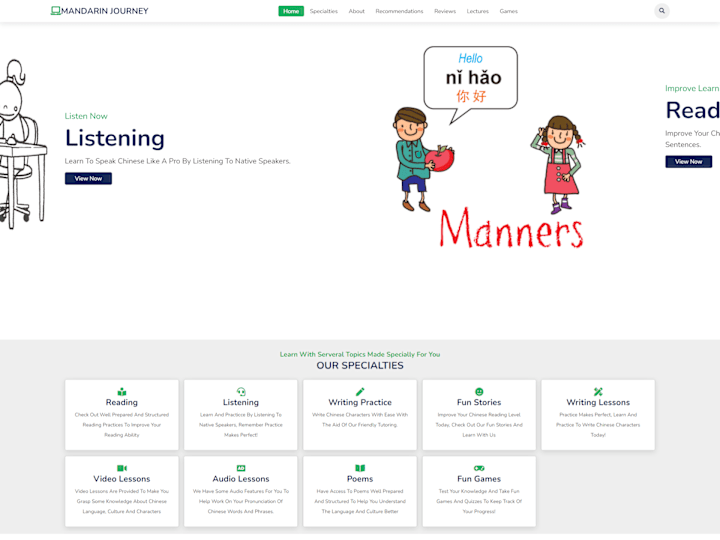Image resolution: width=720 pixels, height=540 pixels.
Task: Click the Video Lessons camera icon
Action: click(122, 468)
